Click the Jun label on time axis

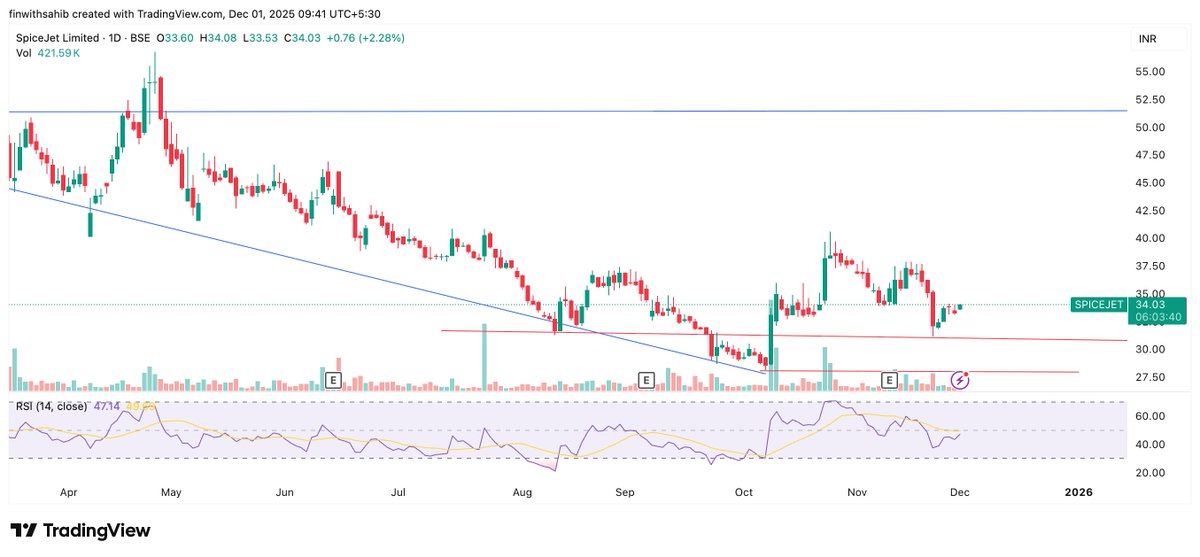286,493
